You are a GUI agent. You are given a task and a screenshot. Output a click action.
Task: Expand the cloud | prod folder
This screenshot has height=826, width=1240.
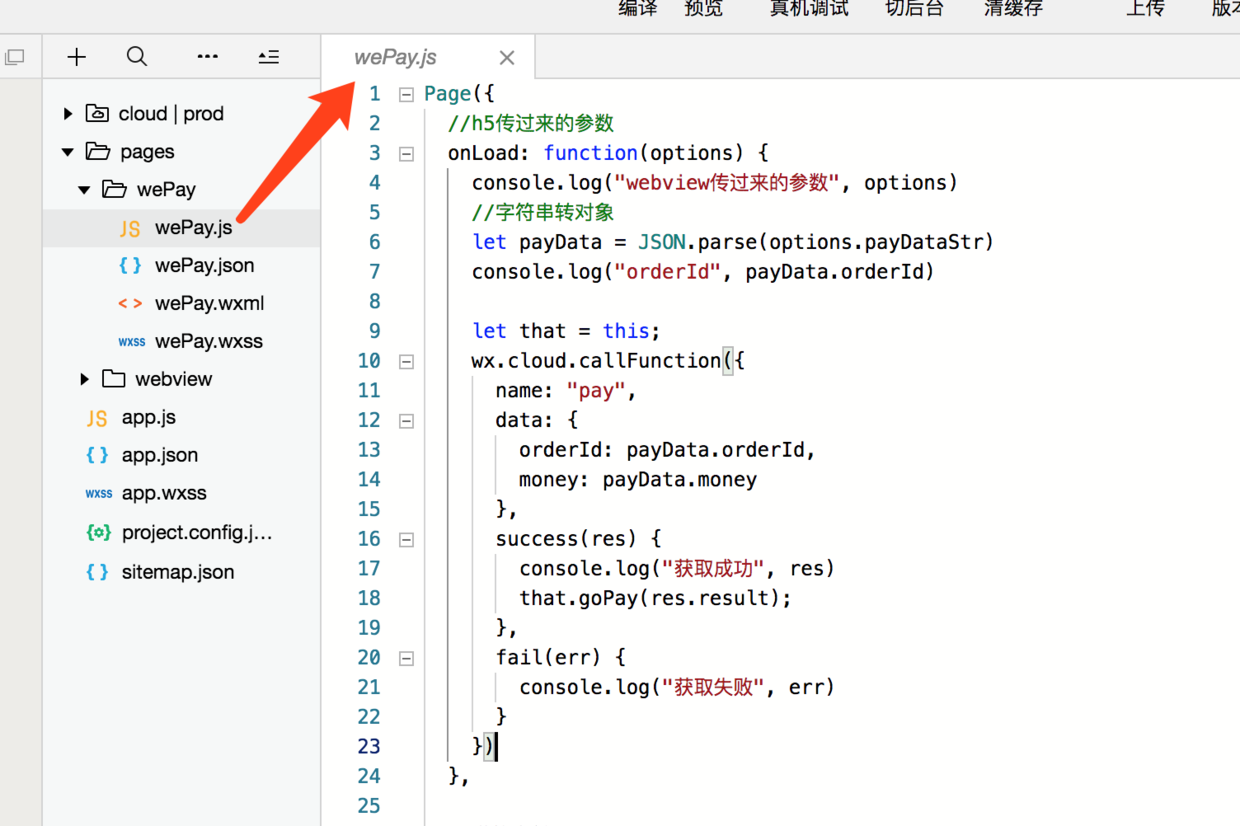tap(68, 114)
